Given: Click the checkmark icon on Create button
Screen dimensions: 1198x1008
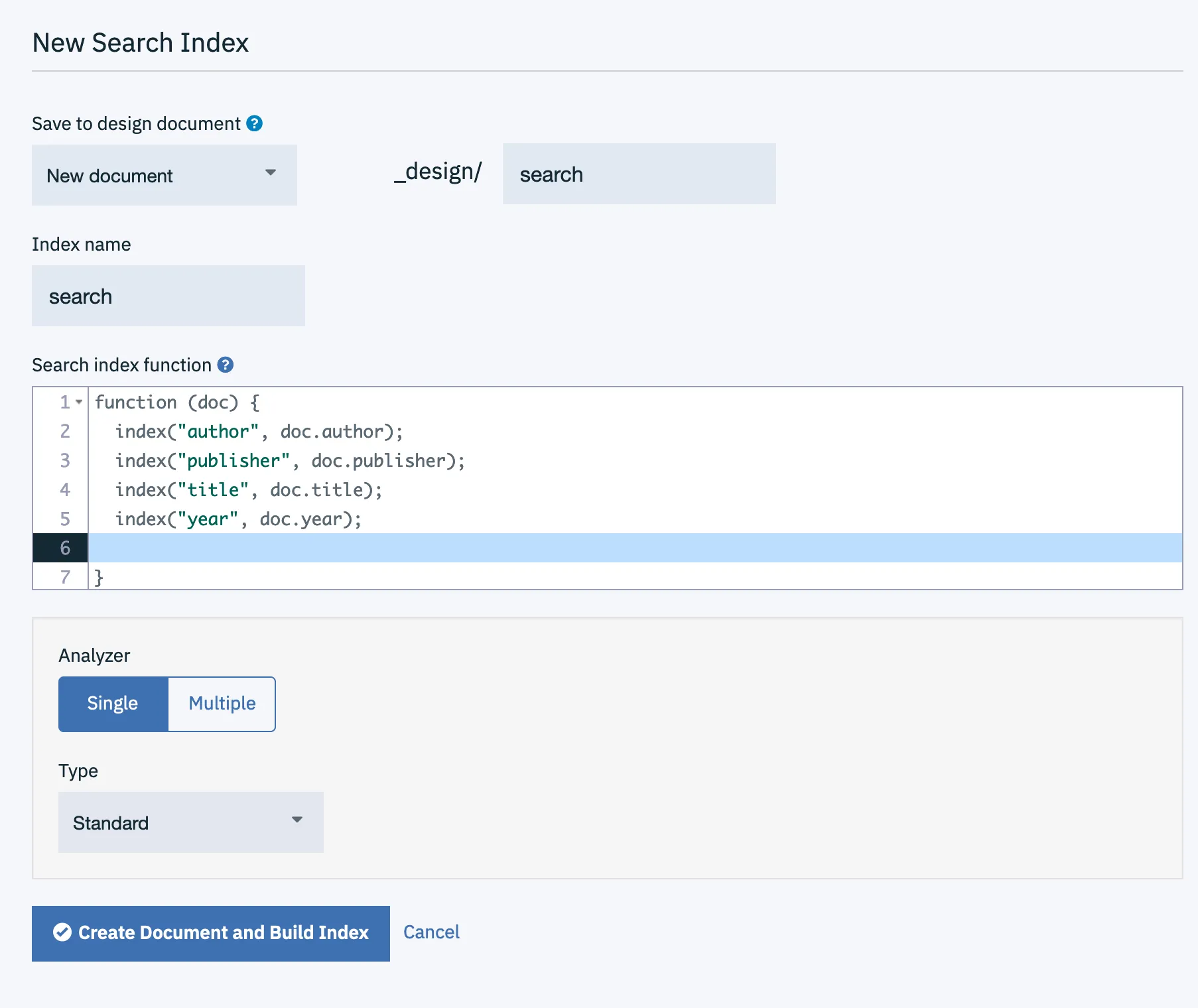Looking at the screenshot, I should point(62,932).
